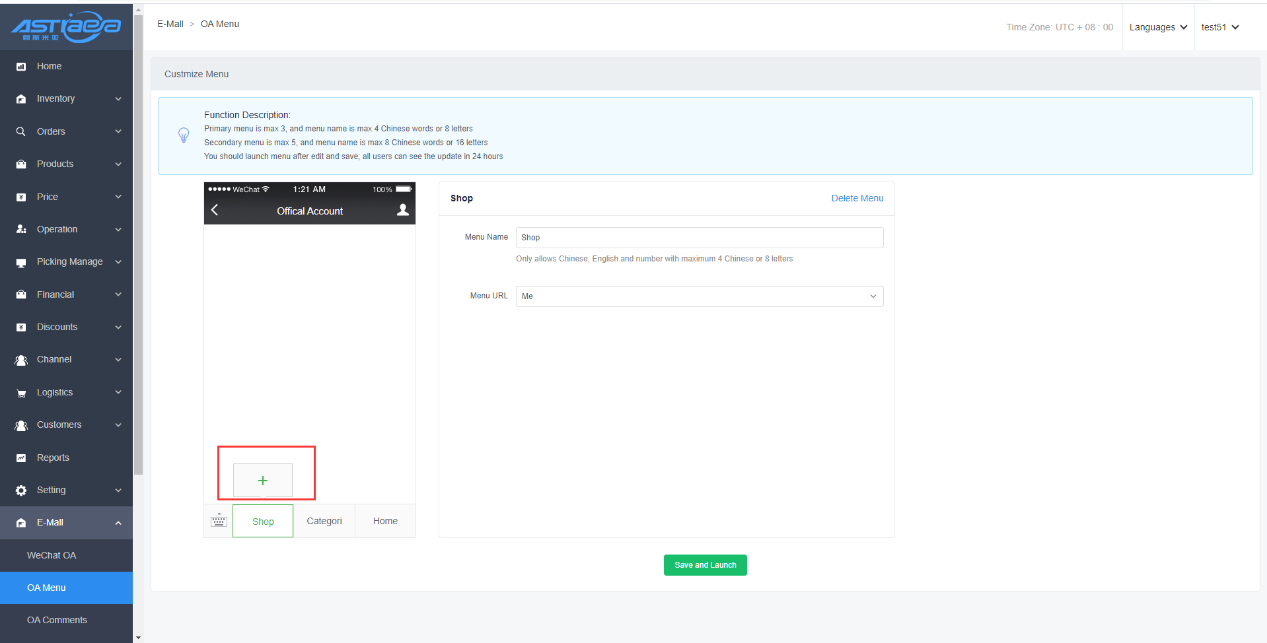Click the Setting gear icon
The height and width of the screenshot is (643, 1267).
pos(21,491)
